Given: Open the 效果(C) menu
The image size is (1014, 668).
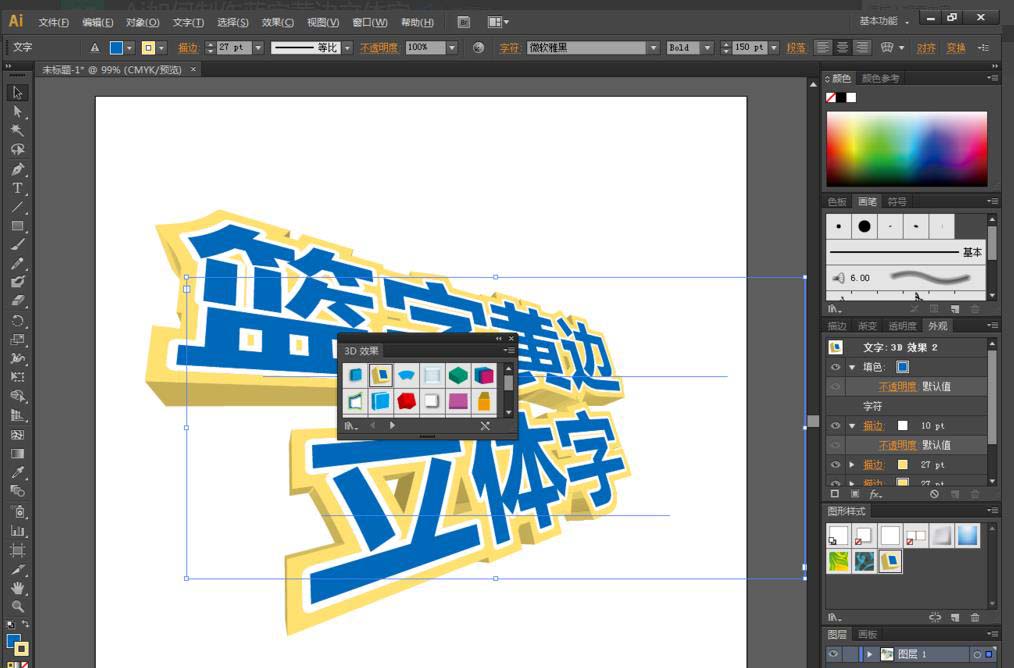Looking at the screenshot, I should [x=277, y=22].
